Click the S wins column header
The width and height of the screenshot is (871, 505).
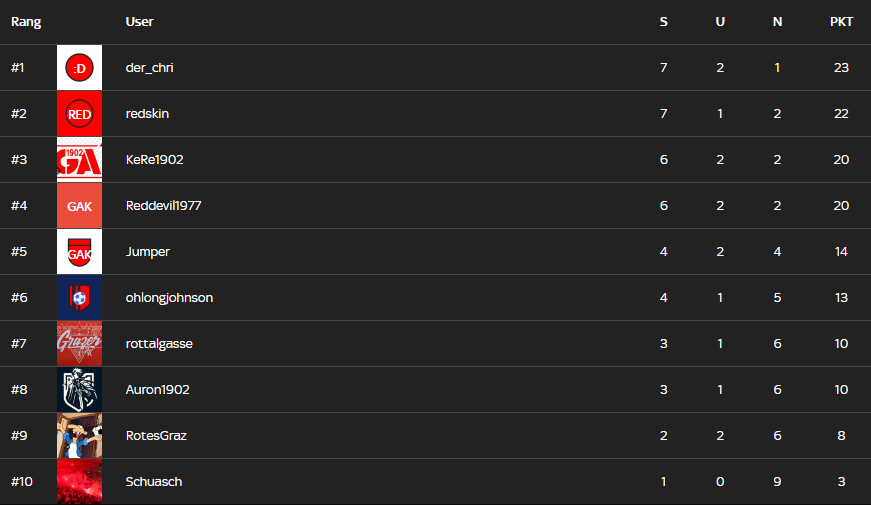(x=663, y=22)
